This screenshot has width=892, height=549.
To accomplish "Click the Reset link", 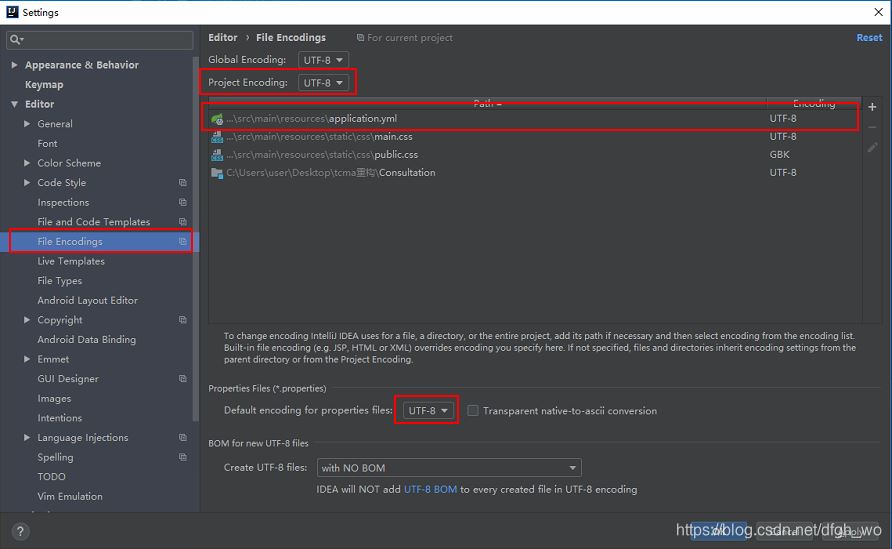I will (869, 38).
